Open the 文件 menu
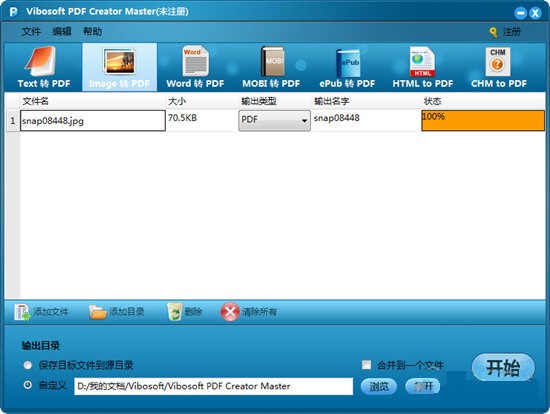The image size is (550, 414). point(31,32)
